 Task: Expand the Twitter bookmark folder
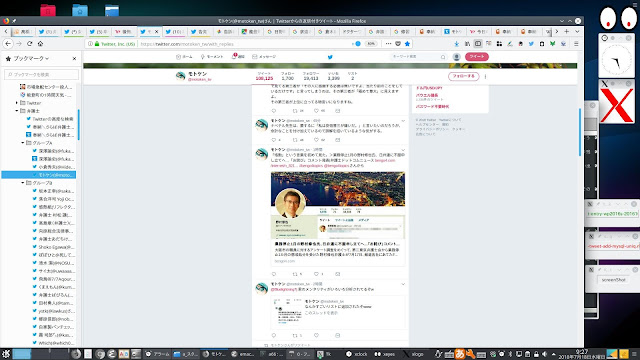tap(17, 103)
